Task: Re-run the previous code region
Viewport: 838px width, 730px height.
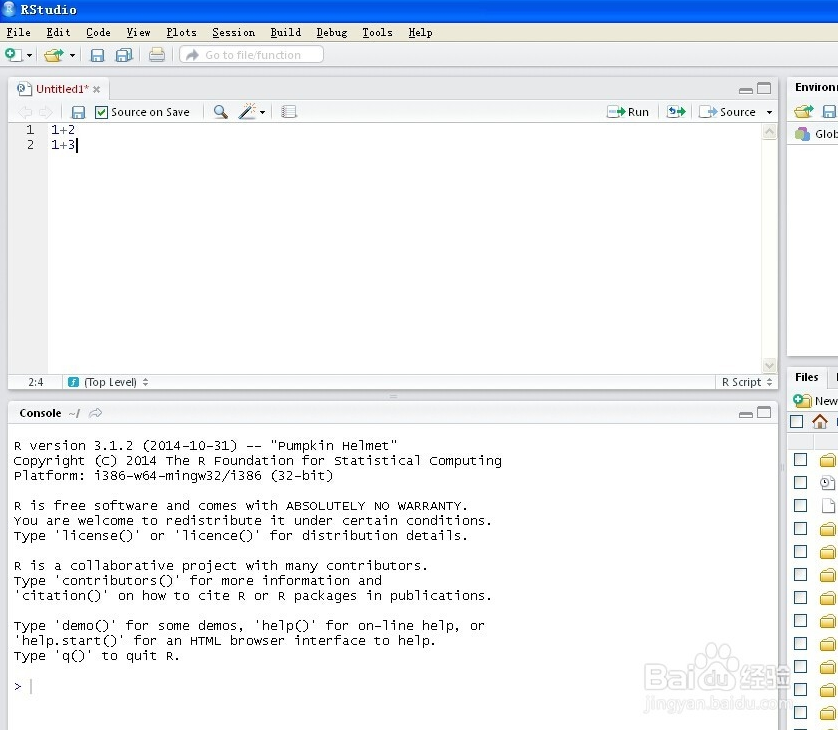Action: (676, 112)
